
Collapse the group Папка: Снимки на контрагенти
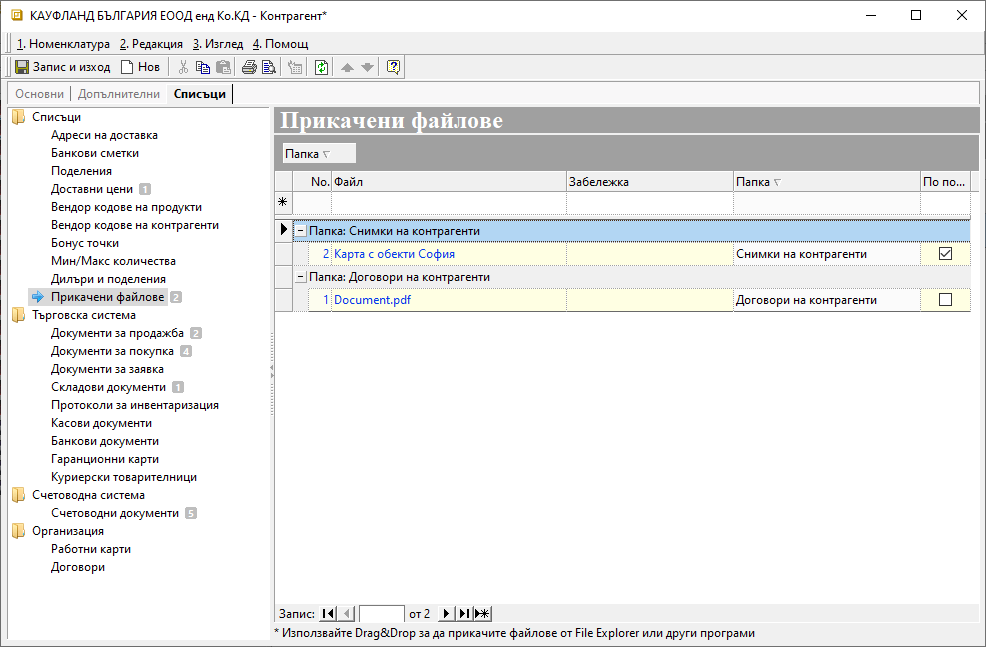[301, 231]
